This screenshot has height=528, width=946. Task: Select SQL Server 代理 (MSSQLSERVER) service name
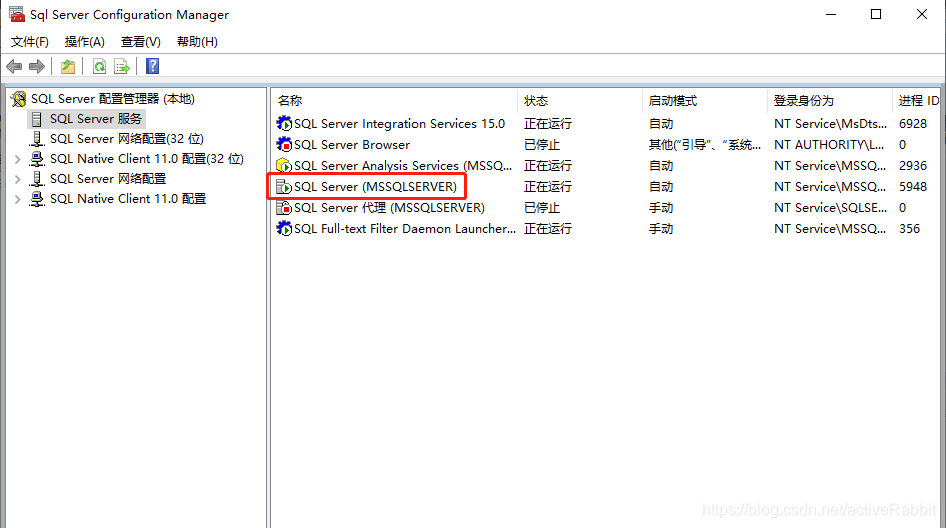pyautogui.click(x=389, y=208)
